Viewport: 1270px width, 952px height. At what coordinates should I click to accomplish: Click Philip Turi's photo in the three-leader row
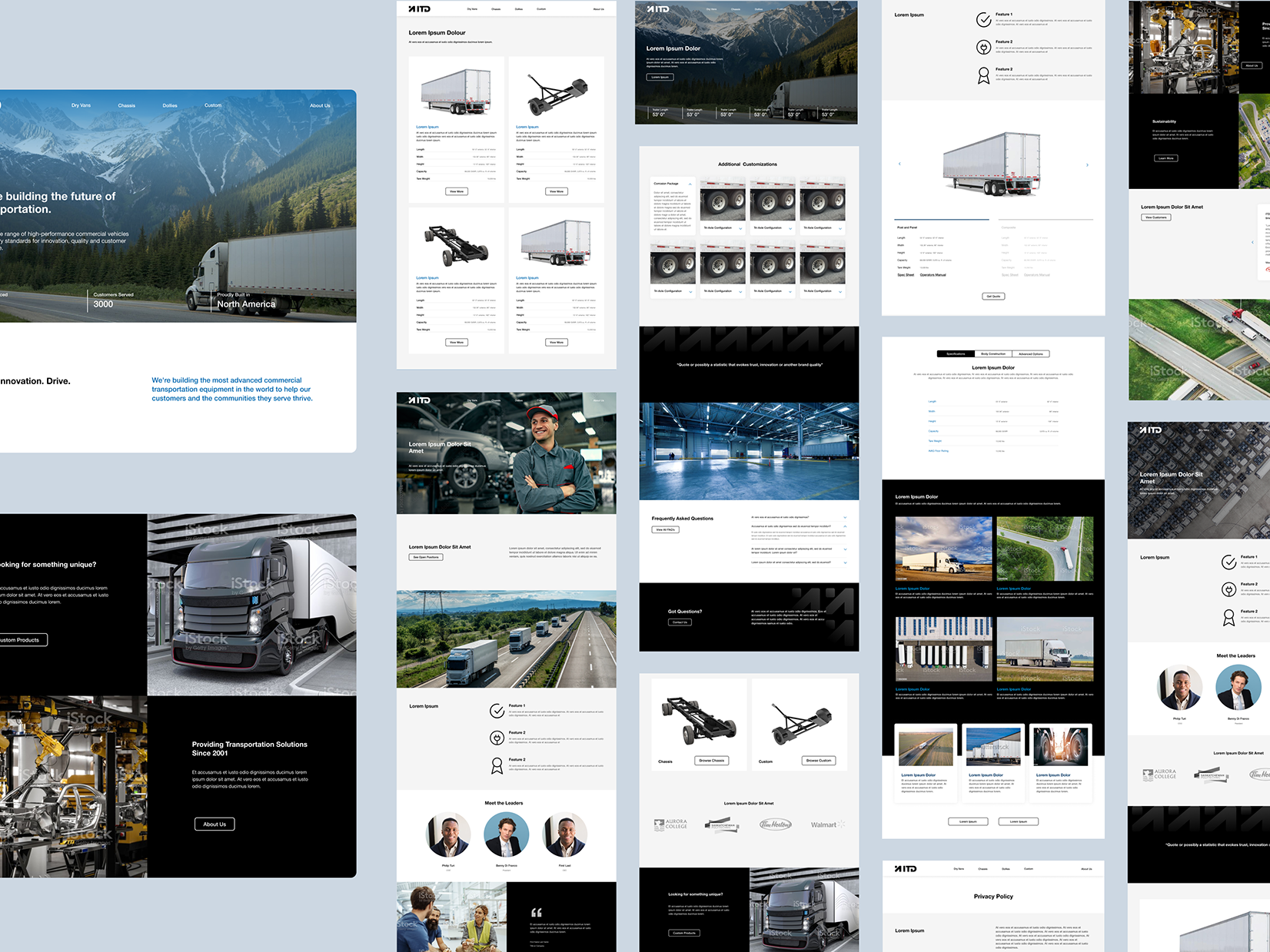pos(448,835)
